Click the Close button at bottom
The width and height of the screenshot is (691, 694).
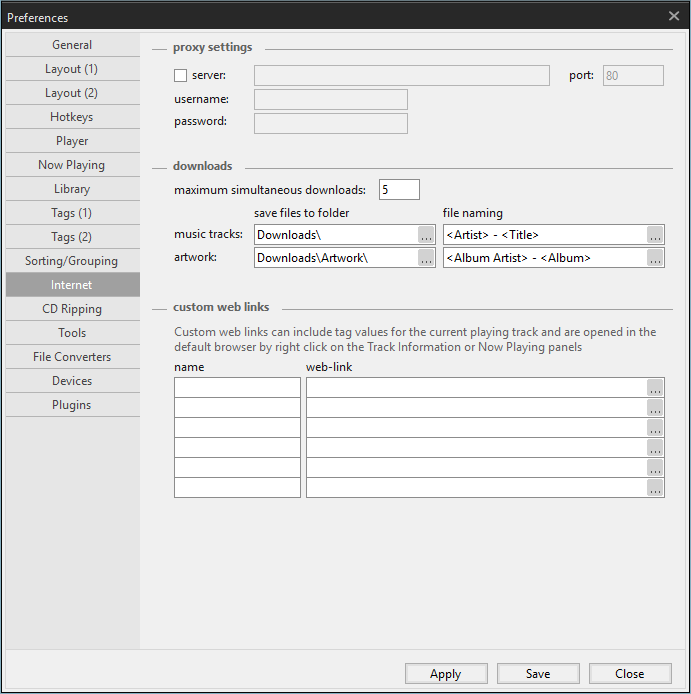click(630, 674)
